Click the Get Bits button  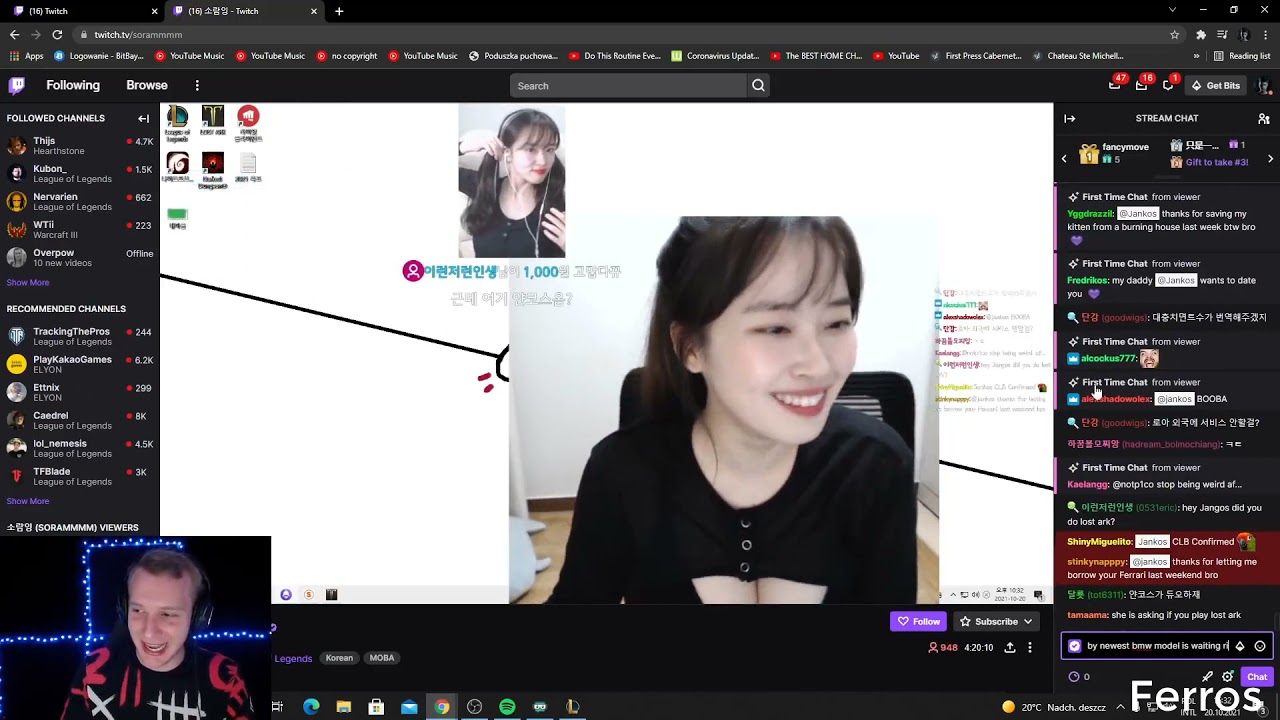1216,86
